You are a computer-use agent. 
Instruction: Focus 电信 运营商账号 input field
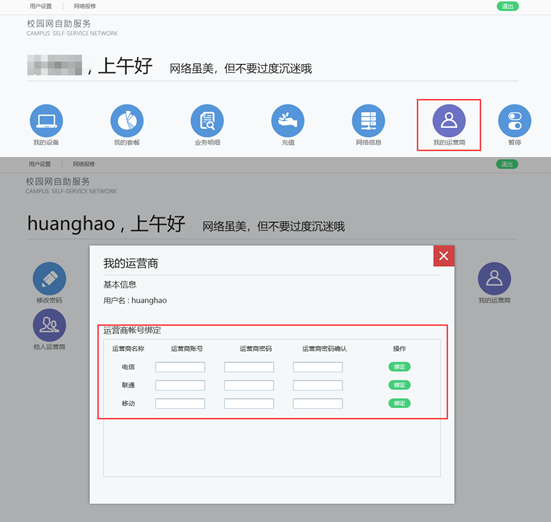[180, 367]
